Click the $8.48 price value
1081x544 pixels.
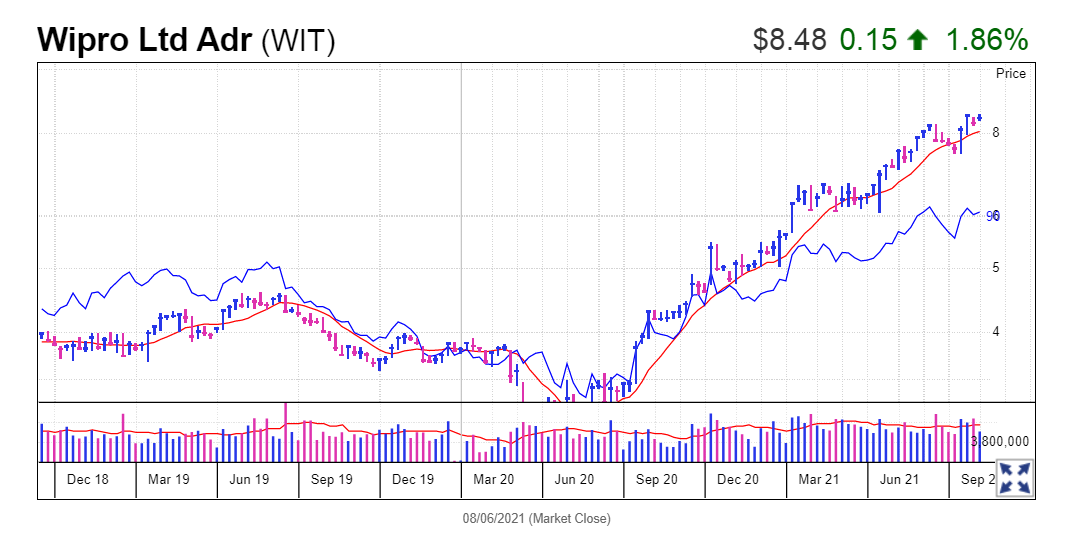[789, 40]
